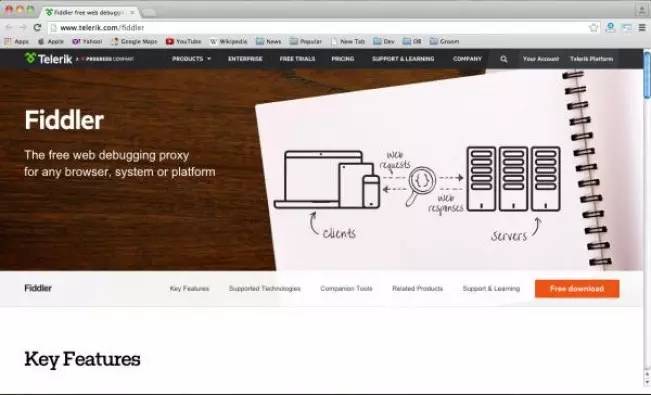Click the Fiddler tab title
The image size is (651, 395).
[x=89, y=13]
